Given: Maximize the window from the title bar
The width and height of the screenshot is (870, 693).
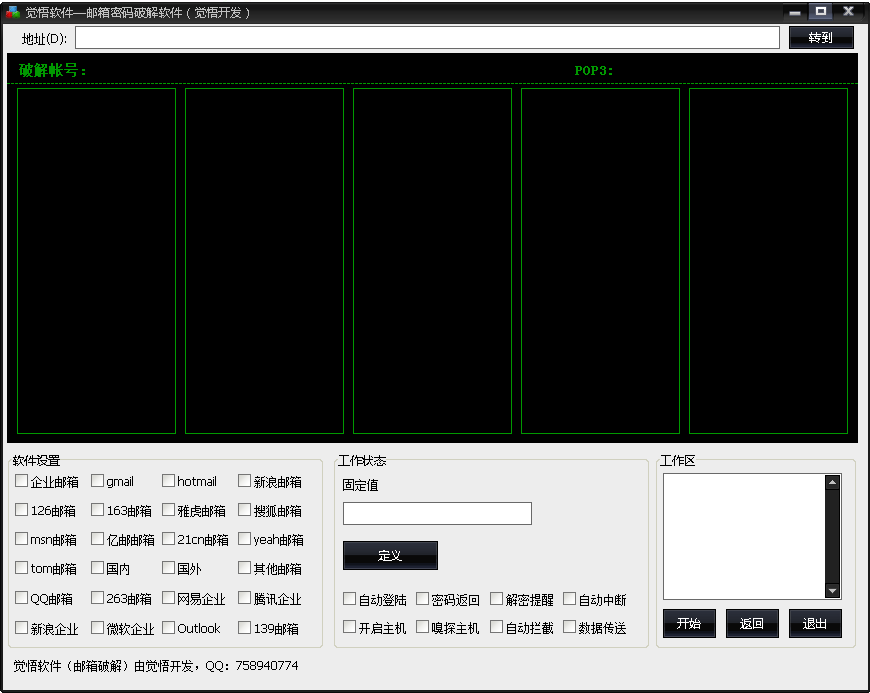Looking at the screenshot, I should point(821,12).
